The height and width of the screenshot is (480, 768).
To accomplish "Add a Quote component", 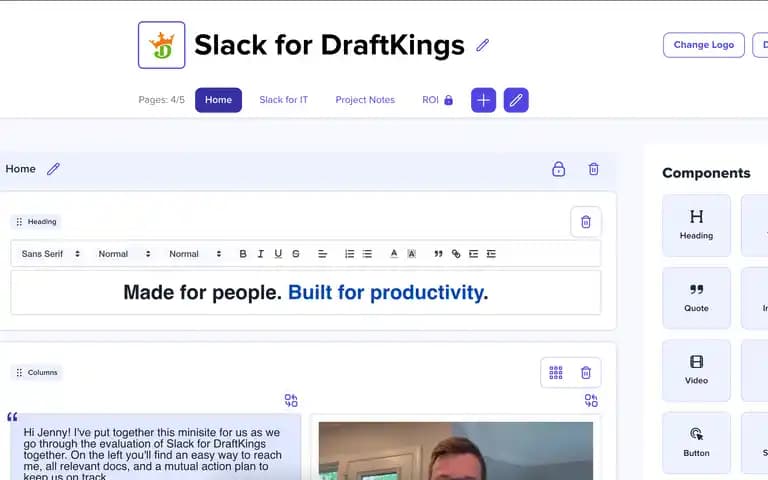I will tap(696, 298).
